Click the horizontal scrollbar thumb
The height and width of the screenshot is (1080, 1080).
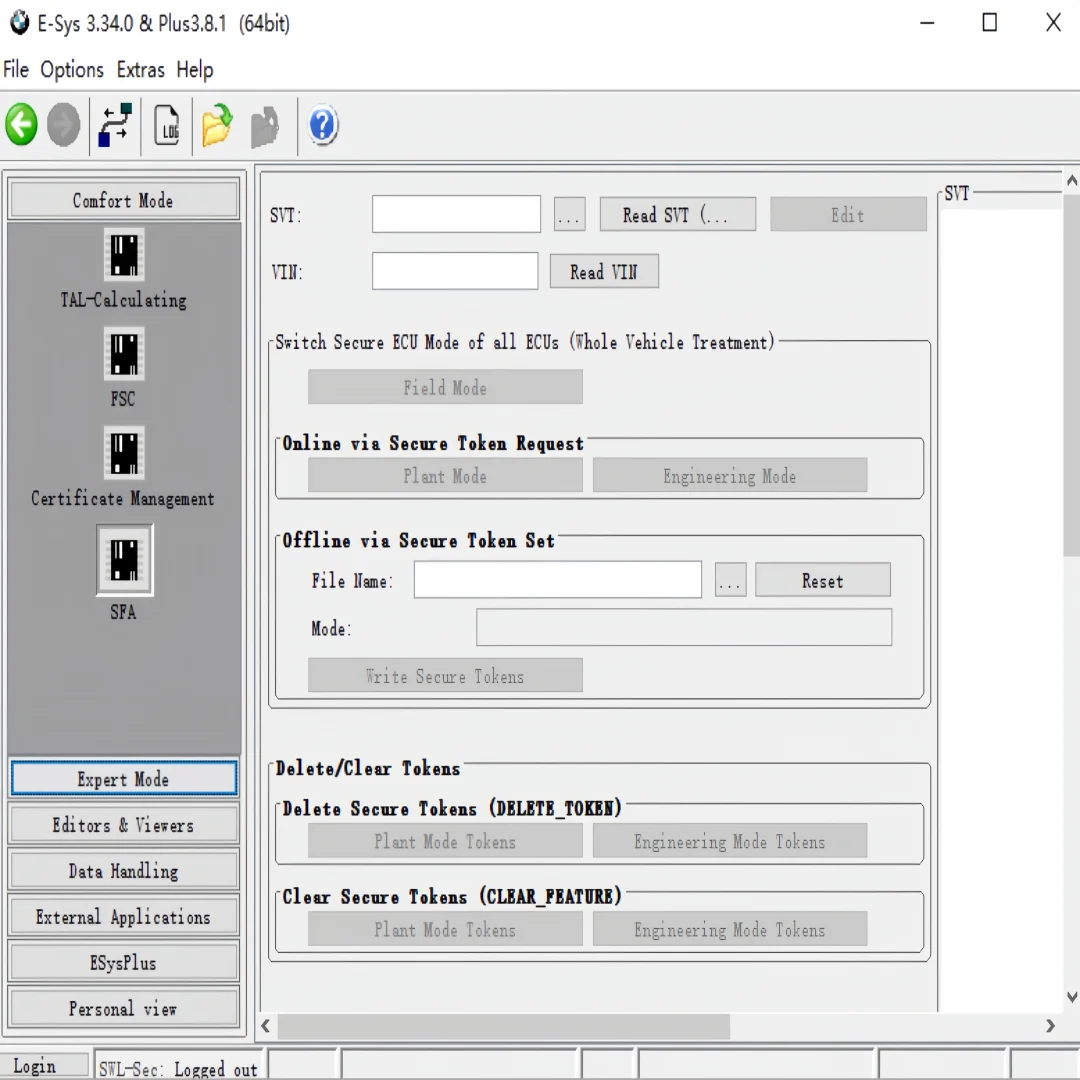tap(503, 1026)
